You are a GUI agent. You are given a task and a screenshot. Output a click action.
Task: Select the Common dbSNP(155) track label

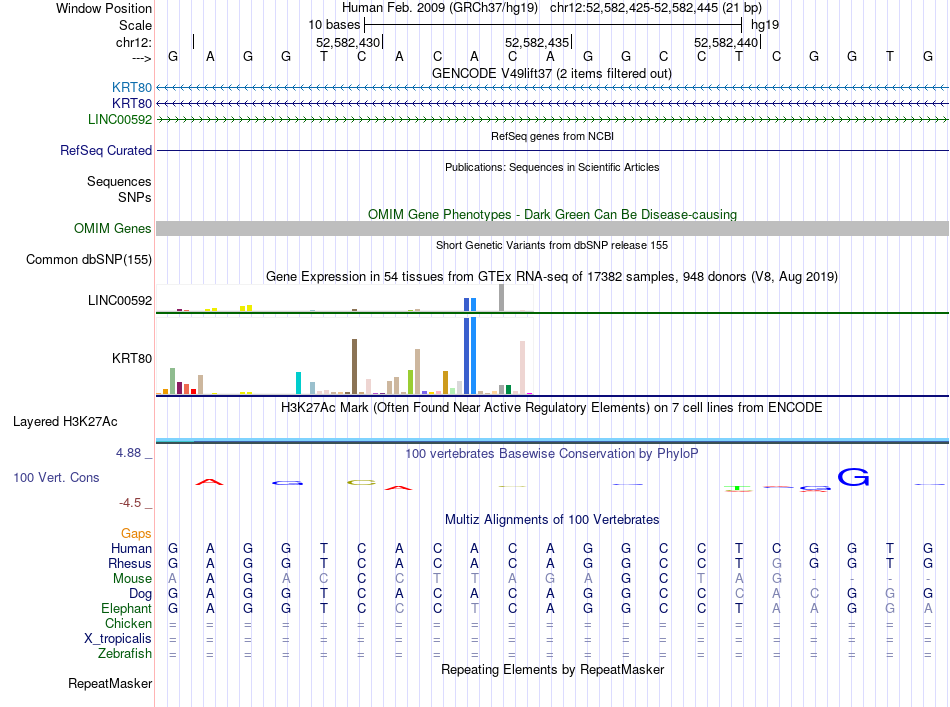click(89, 259)
